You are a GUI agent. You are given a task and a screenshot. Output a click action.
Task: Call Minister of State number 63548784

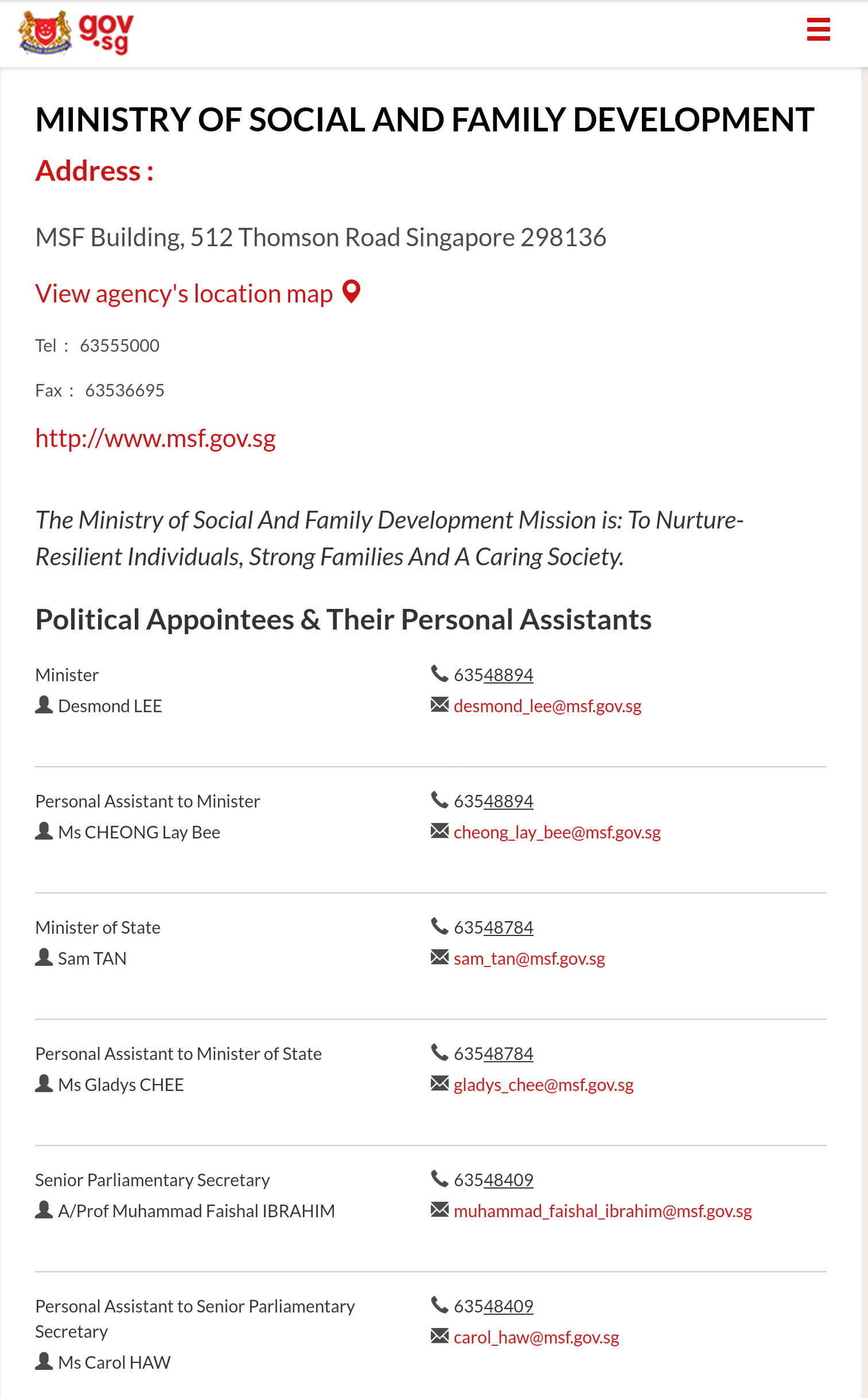[x=494, y=927]
